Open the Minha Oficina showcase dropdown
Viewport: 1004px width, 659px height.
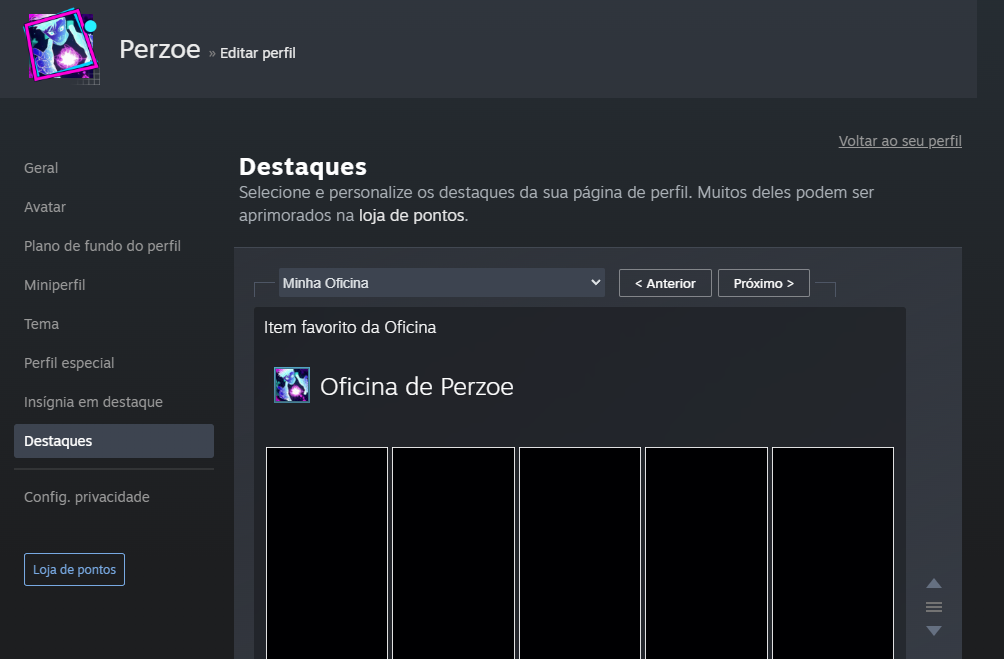(442, 282)
